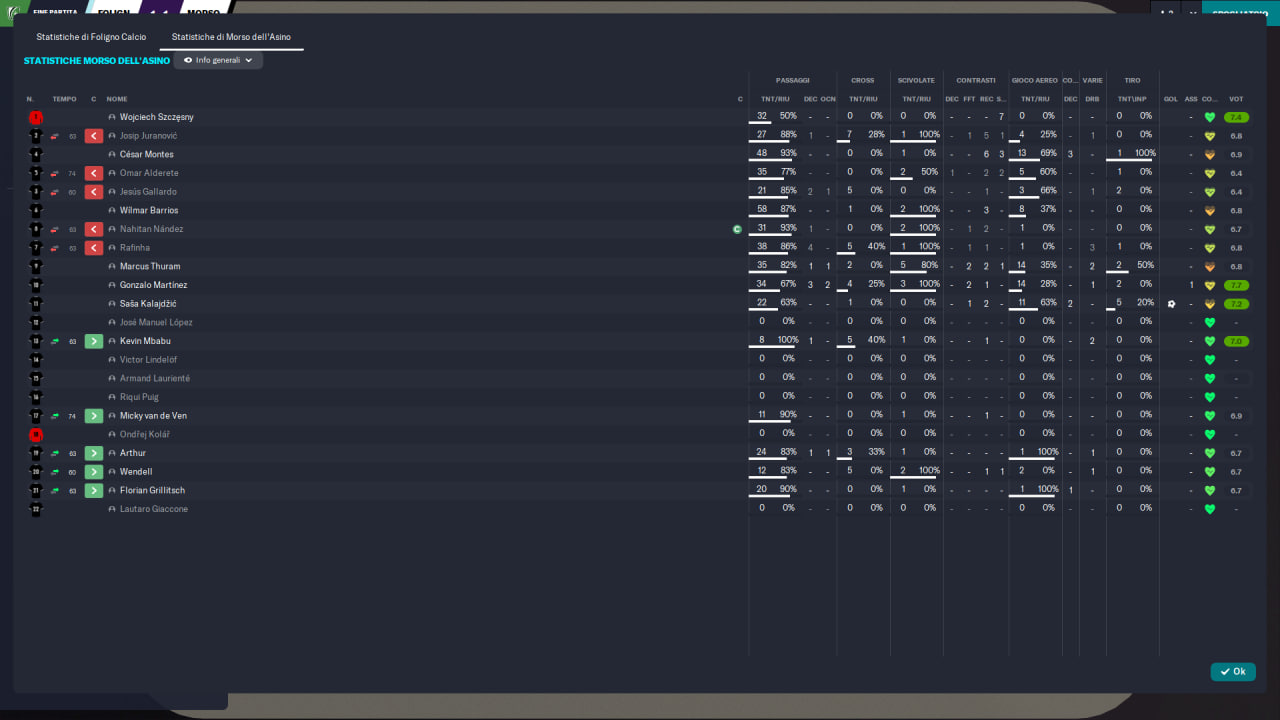The width and height of the screenshot is (1280, 720).
Task: Click the red substituted-off arrow for Josip Juranović
Action: [94, 136]
